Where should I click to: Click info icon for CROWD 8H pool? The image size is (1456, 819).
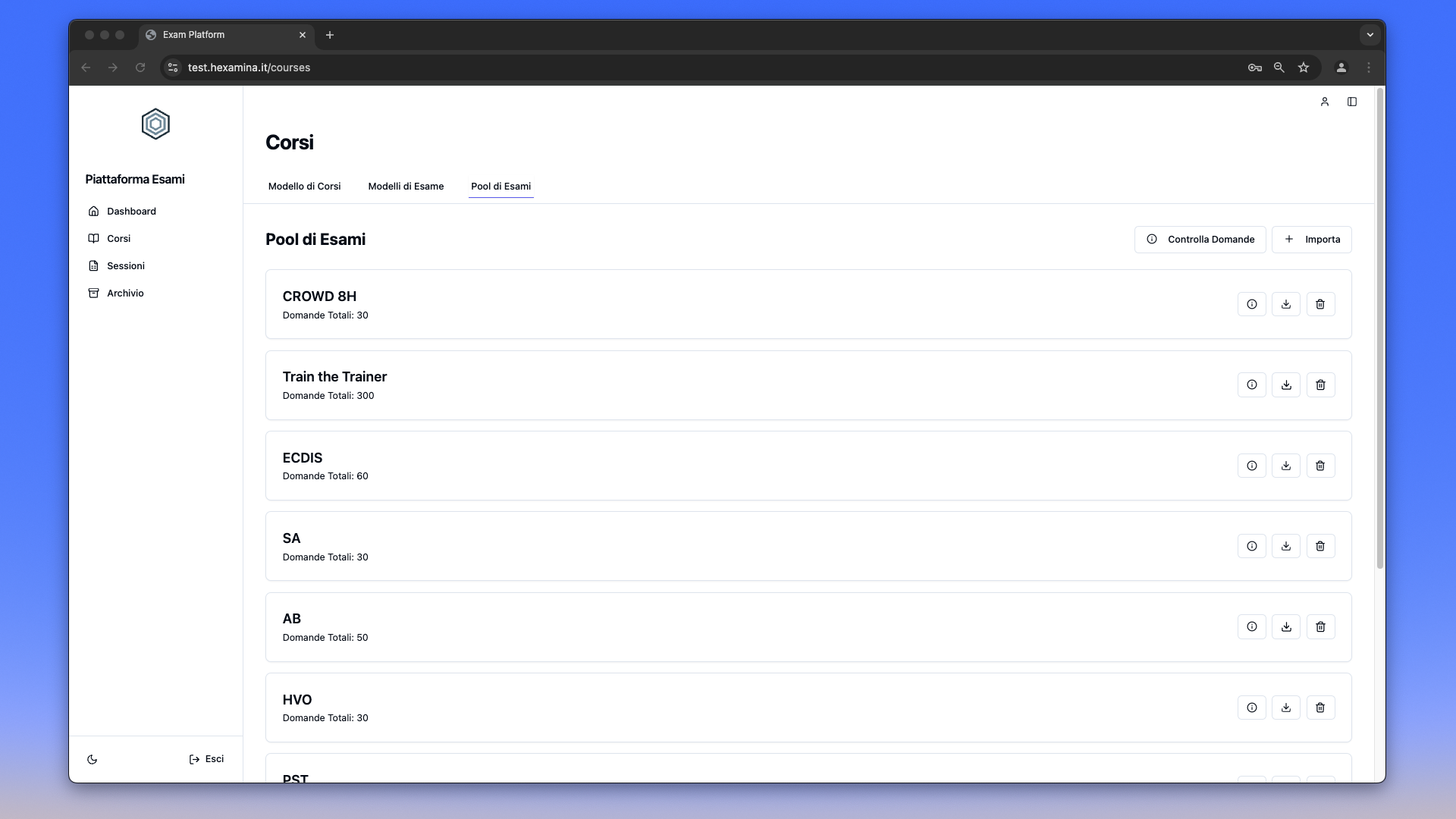point(1251,304)
